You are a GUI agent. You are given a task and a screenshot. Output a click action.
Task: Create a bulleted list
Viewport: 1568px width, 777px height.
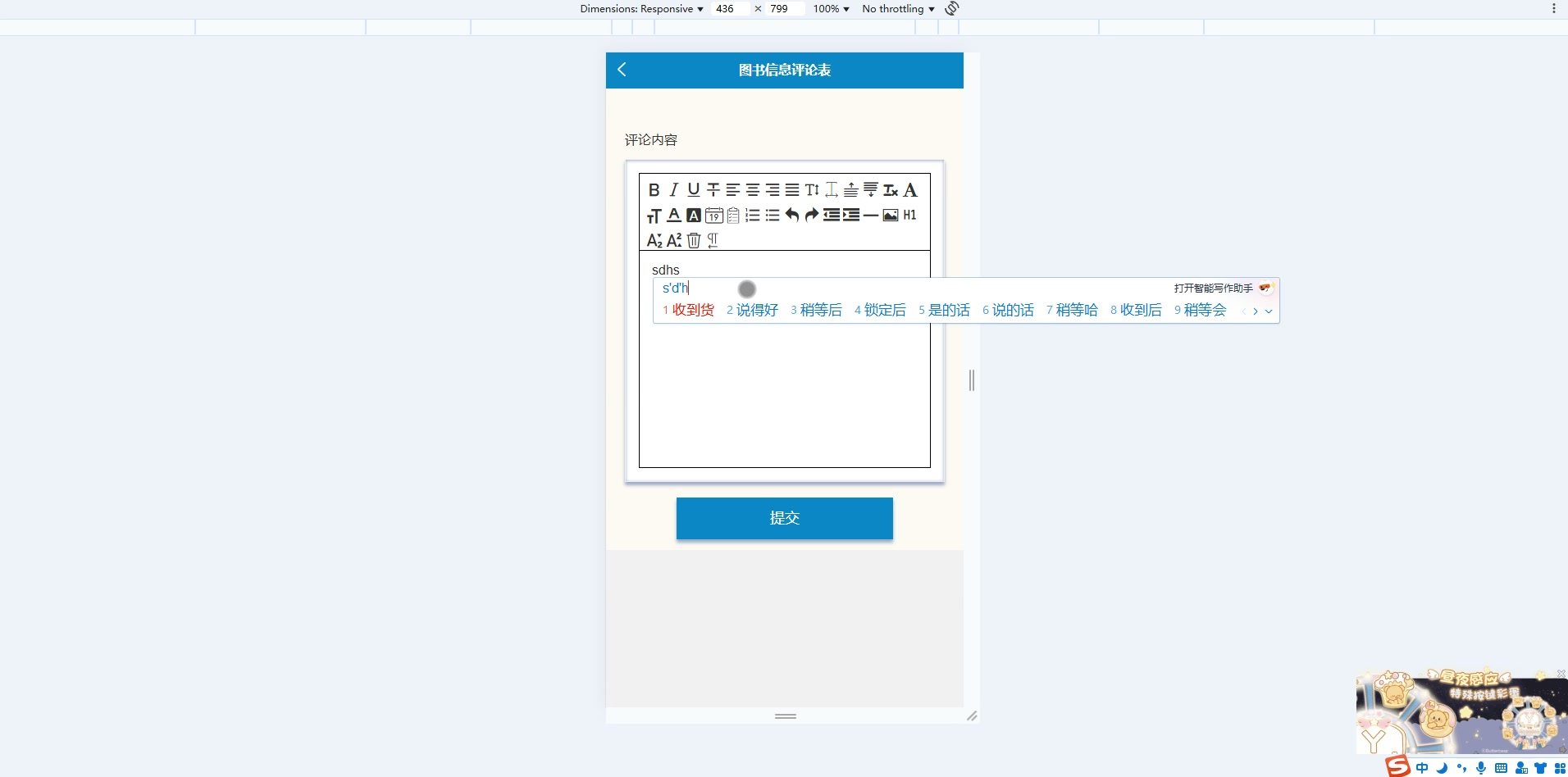772,216
